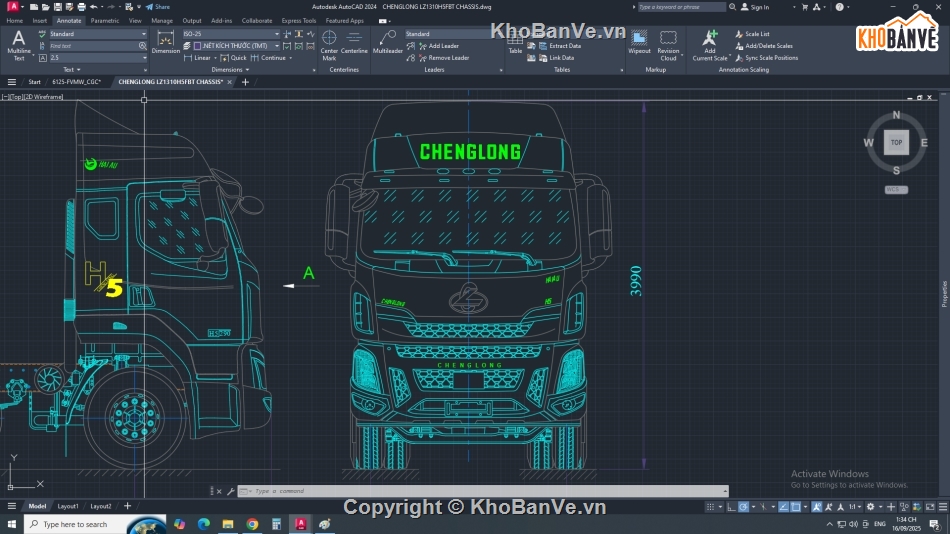The width and height of the screenshot is (950, 534).
Task: Click the Save icon in quick access toolbar
Action: (x=58, y=7)
